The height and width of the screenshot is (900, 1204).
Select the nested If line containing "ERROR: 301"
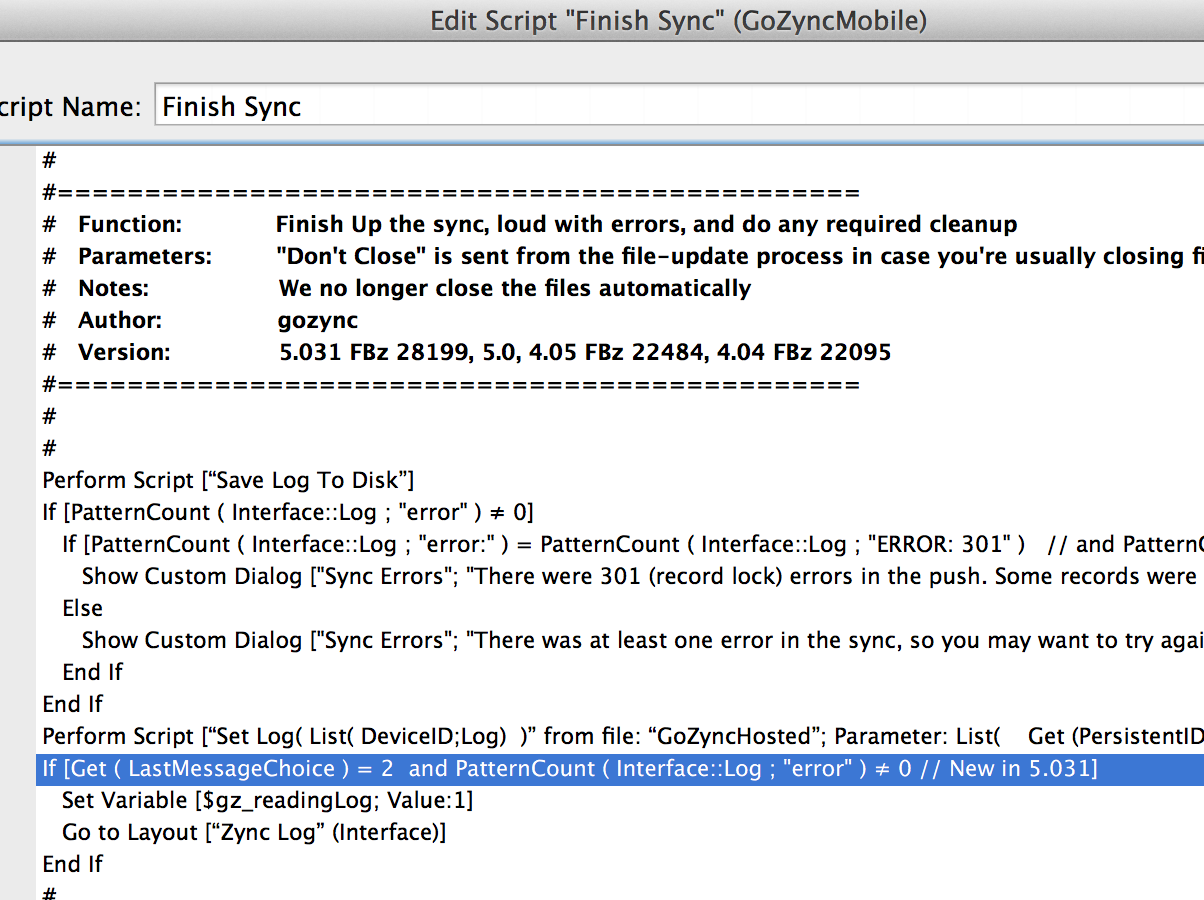point(633,544)
